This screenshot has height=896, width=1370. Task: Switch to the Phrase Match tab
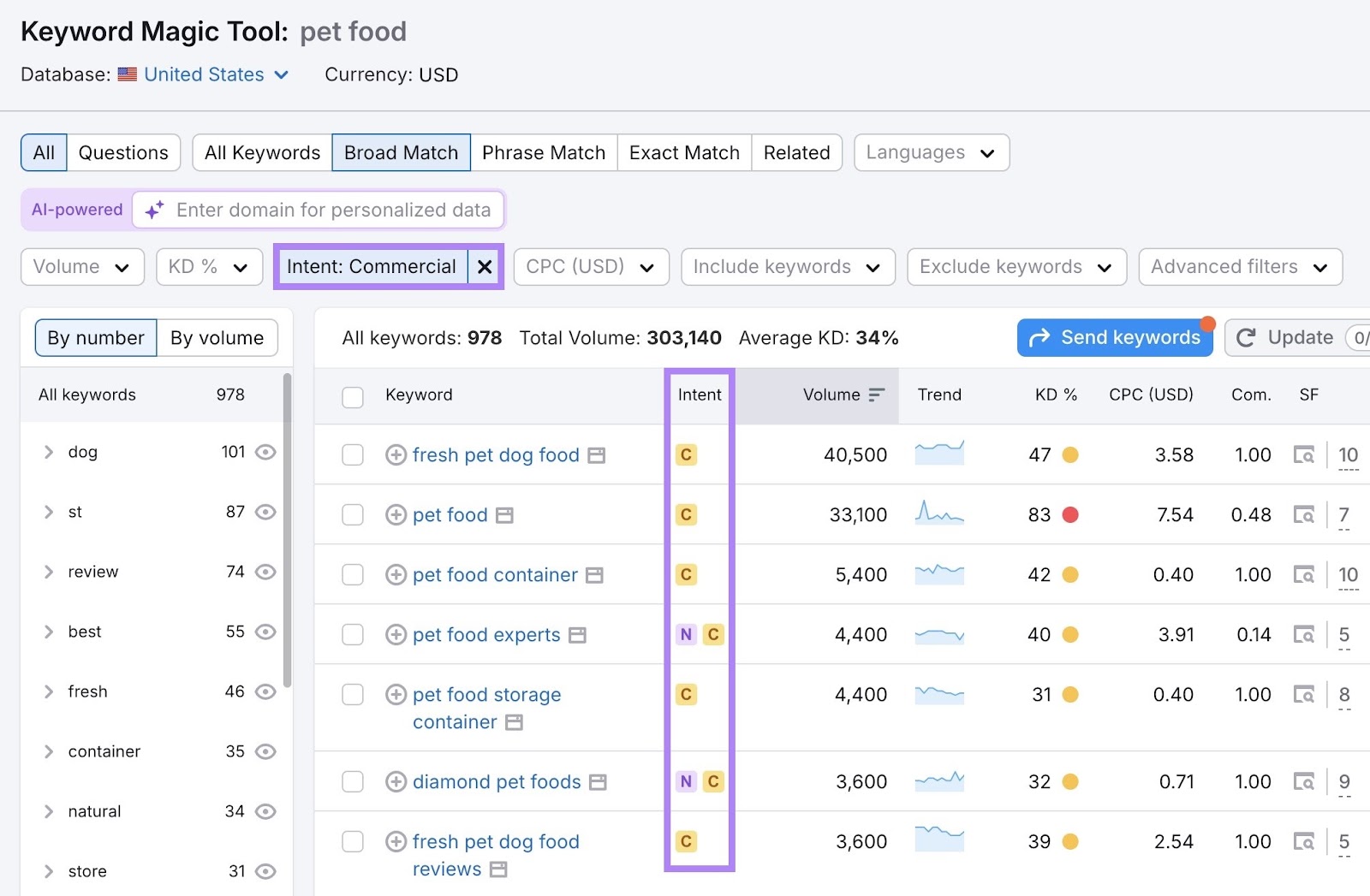[x=544, y=152]
